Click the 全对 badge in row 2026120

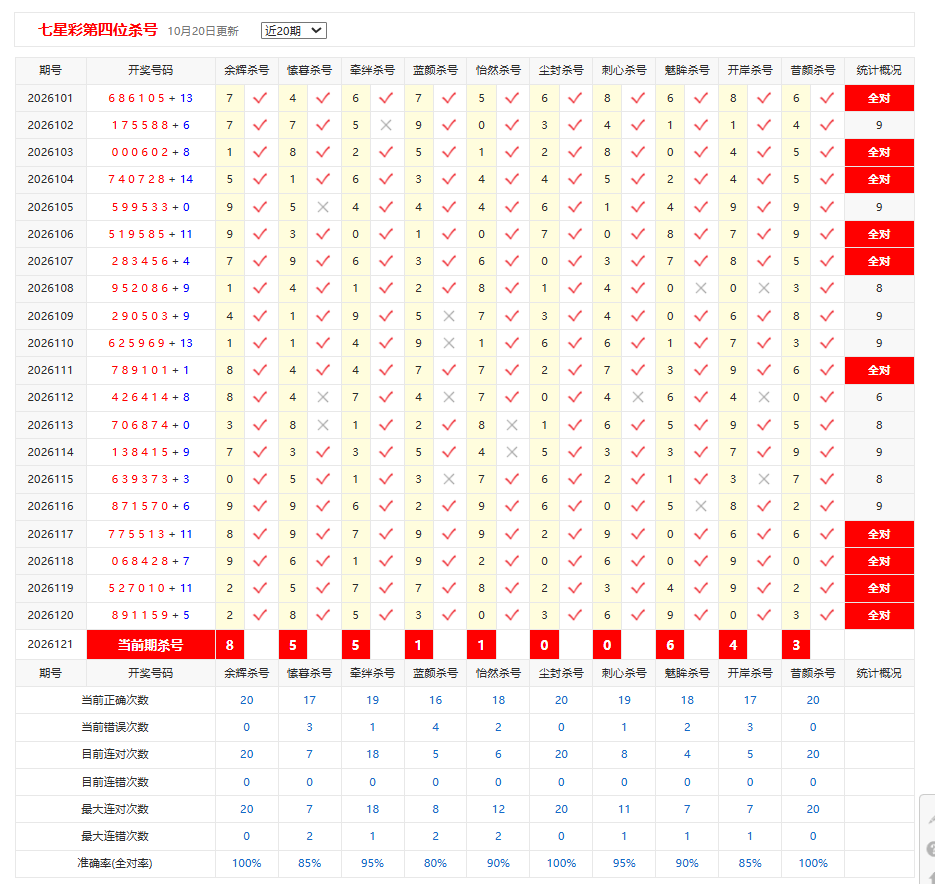coord(879,615)
